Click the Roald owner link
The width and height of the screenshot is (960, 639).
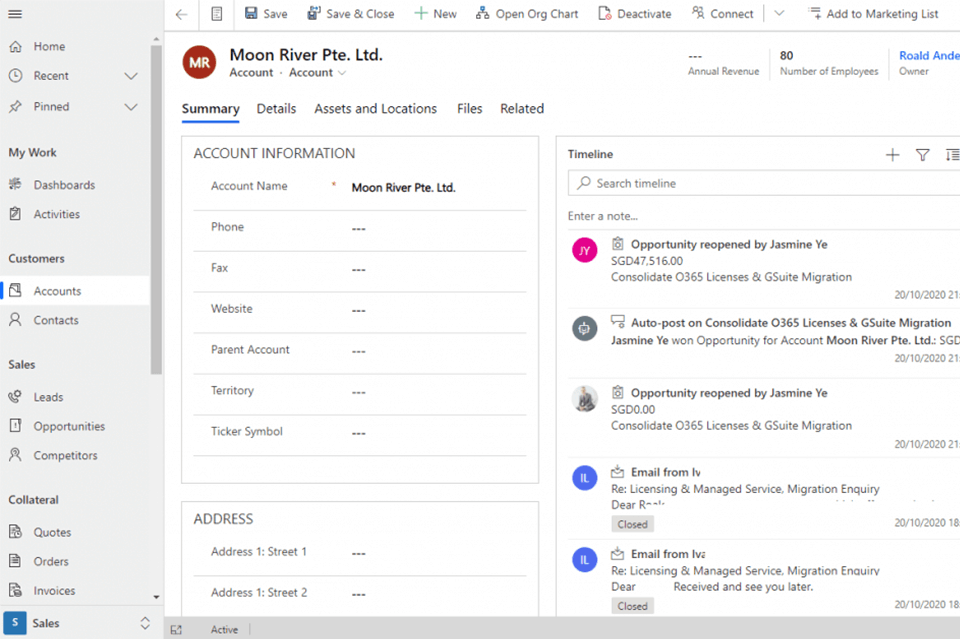(x=928, y=56)
